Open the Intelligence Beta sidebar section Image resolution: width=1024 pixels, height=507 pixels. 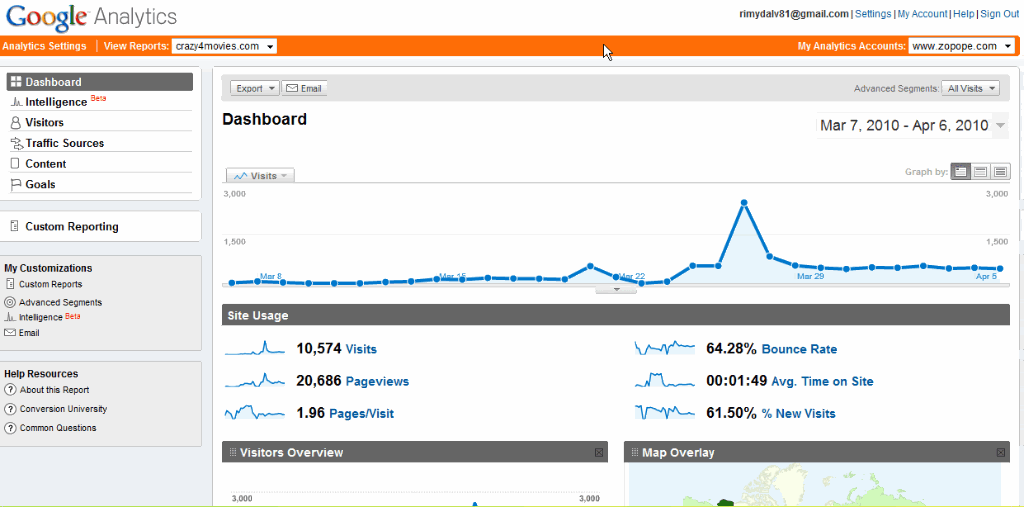point(100,101)
